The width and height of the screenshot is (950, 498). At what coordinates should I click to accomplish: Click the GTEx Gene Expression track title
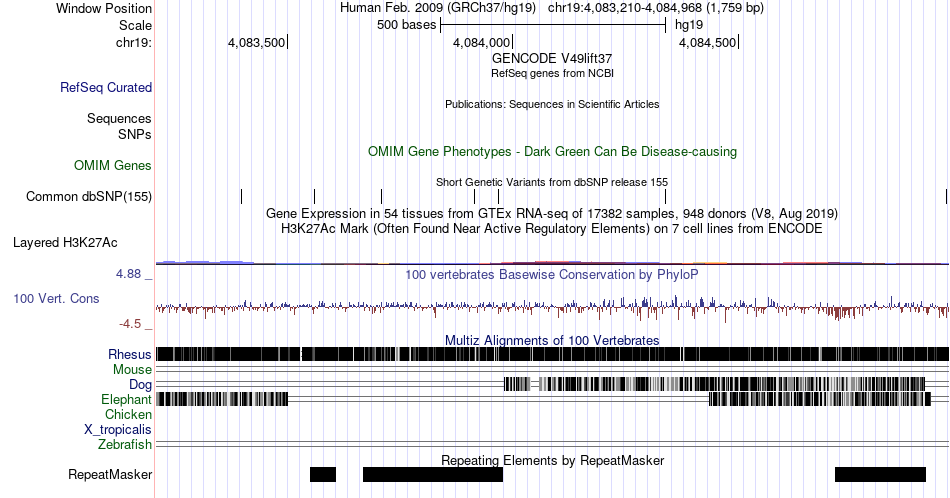coord(552,213)
